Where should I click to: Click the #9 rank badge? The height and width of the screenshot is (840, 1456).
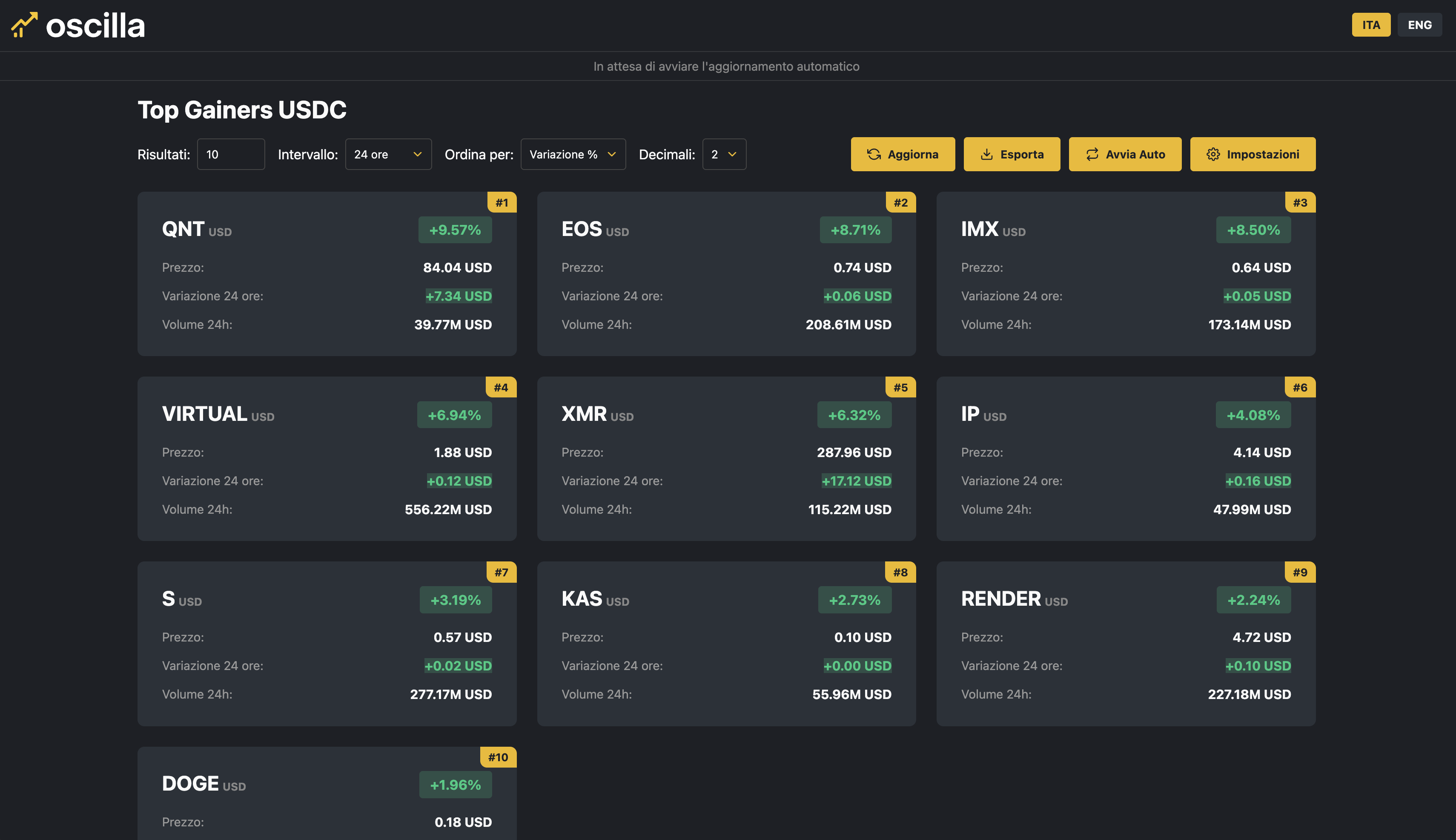(x=1300, y=572)
